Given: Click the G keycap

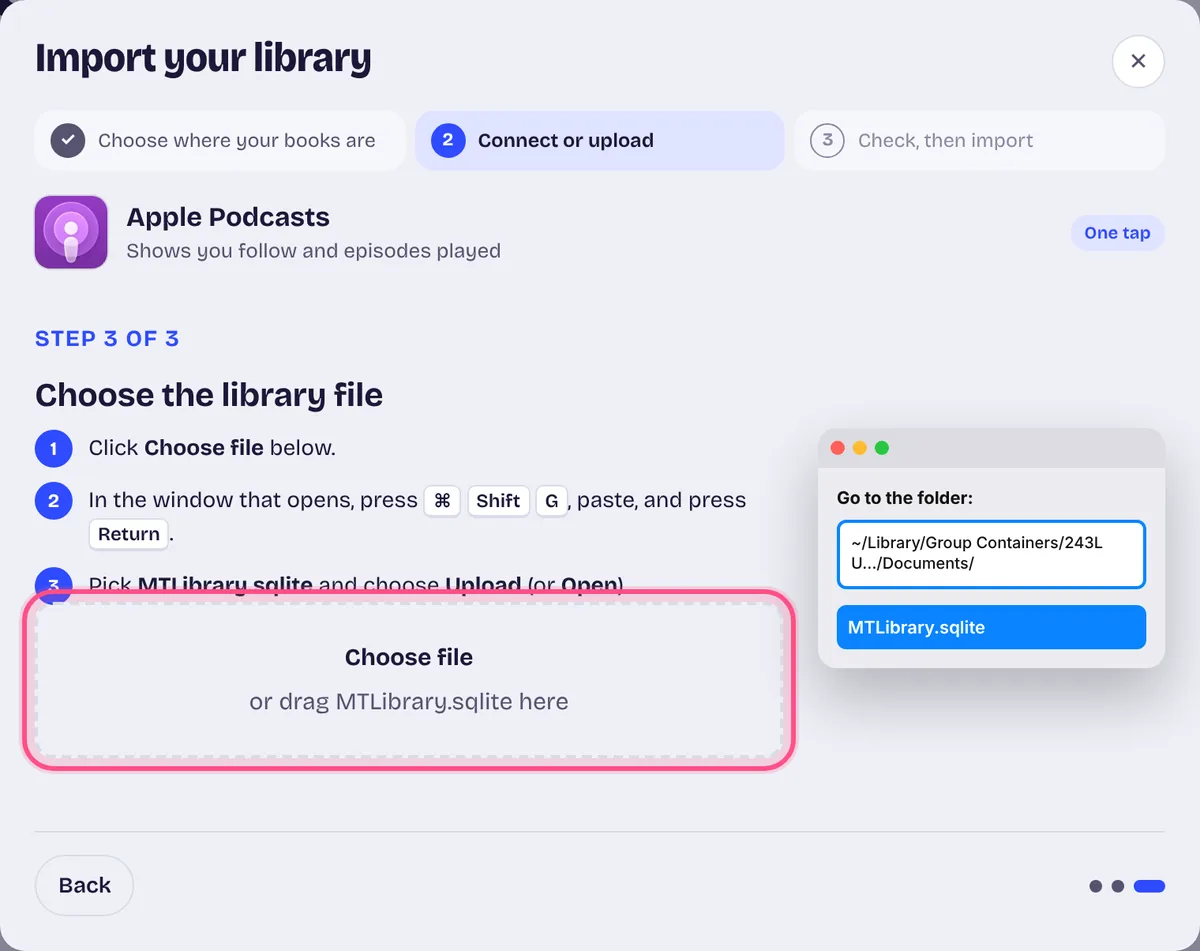Looking at the screenshot, I should click(x=552, y=501).
